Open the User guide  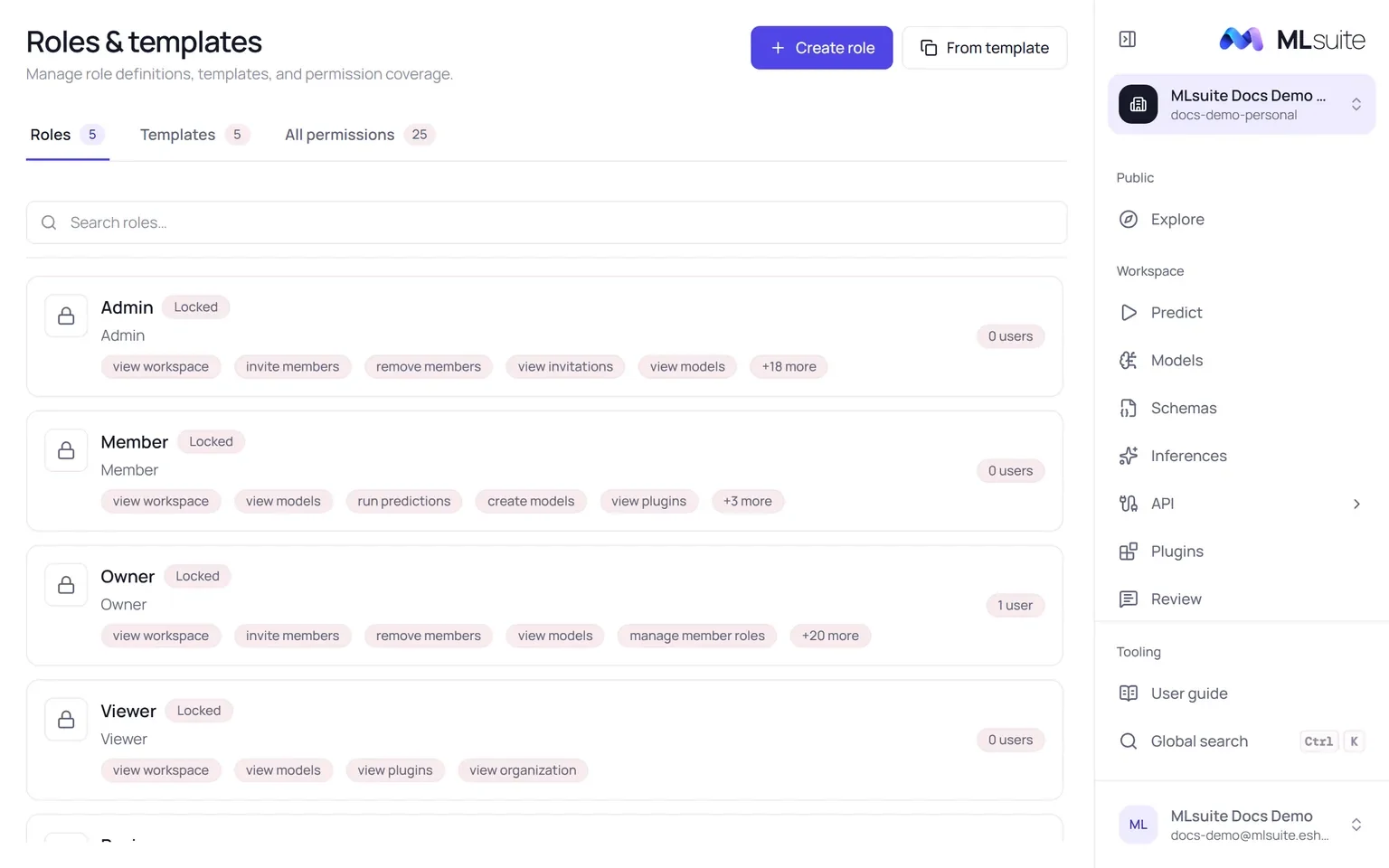click(x=1241, y=693)
